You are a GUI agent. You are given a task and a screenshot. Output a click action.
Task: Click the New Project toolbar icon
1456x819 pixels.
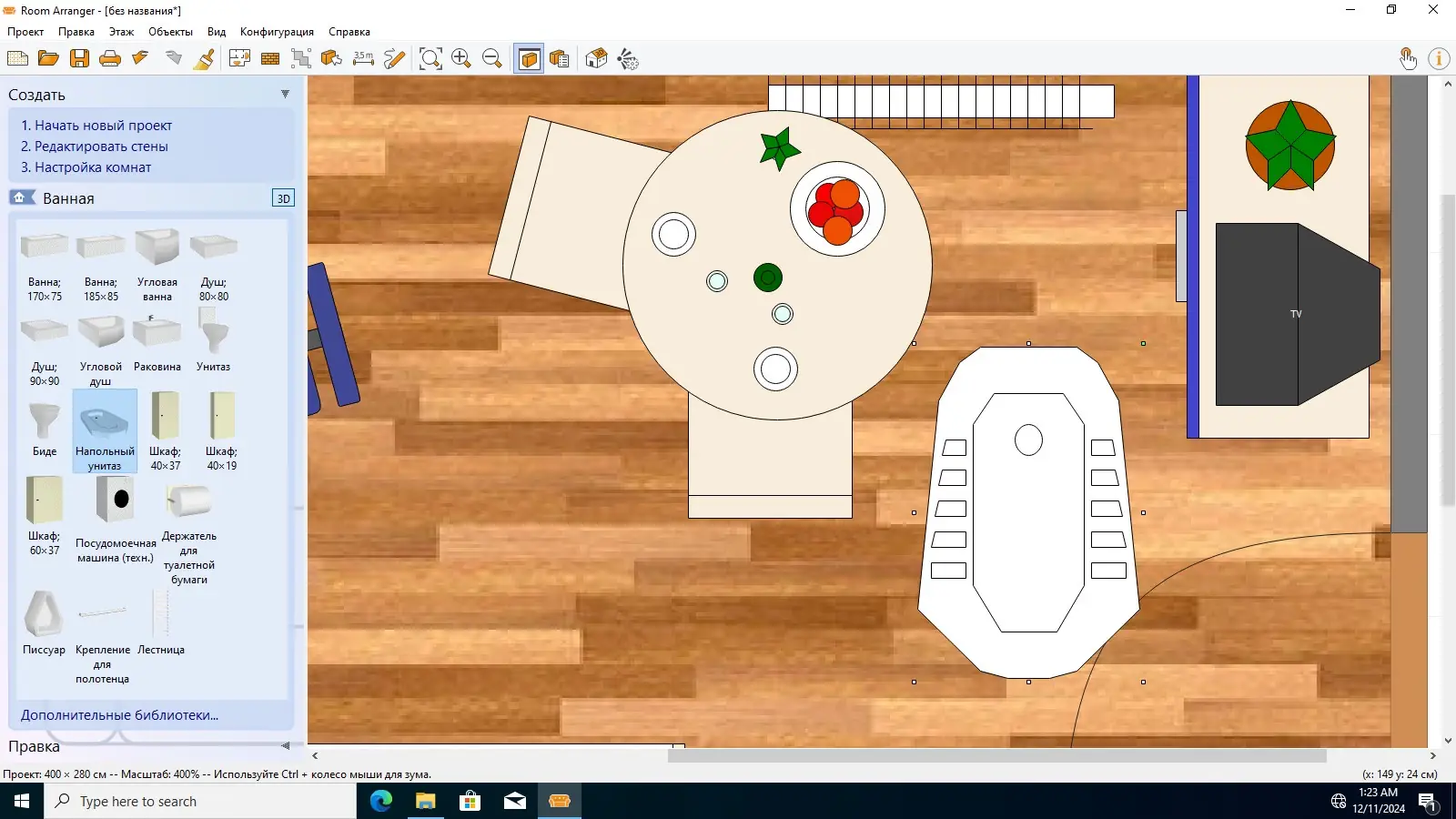point(17,59)
